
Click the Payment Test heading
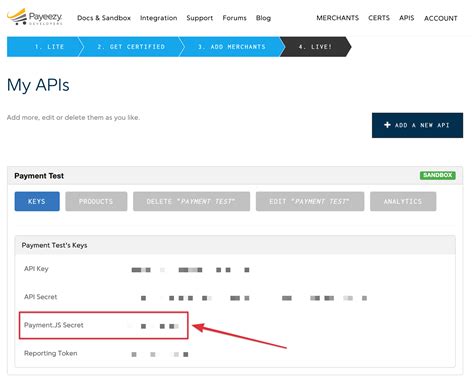pos(39,176)
